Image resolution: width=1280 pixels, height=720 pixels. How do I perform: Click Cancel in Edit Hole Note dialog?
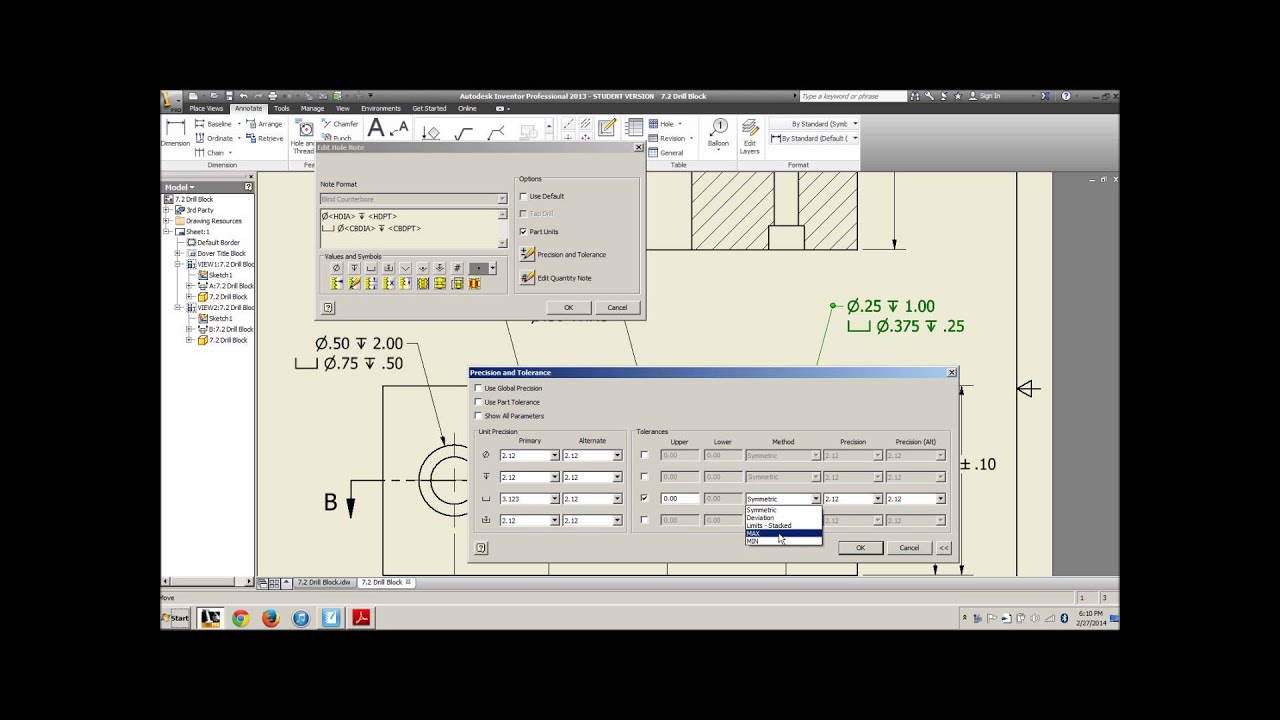coord(617,308)
